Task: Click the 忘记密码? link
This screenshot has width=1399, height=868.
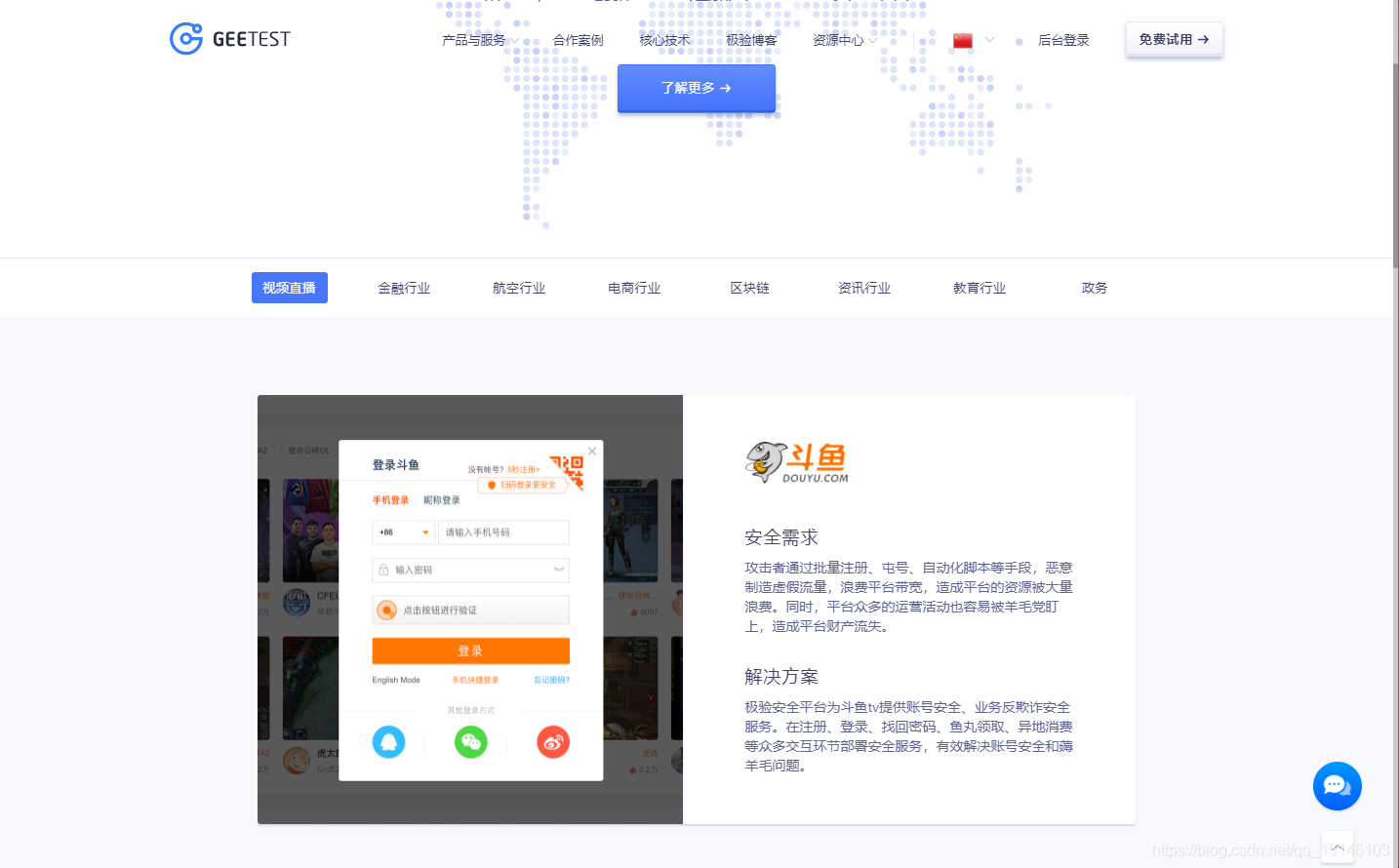Action: coord(551,680)
